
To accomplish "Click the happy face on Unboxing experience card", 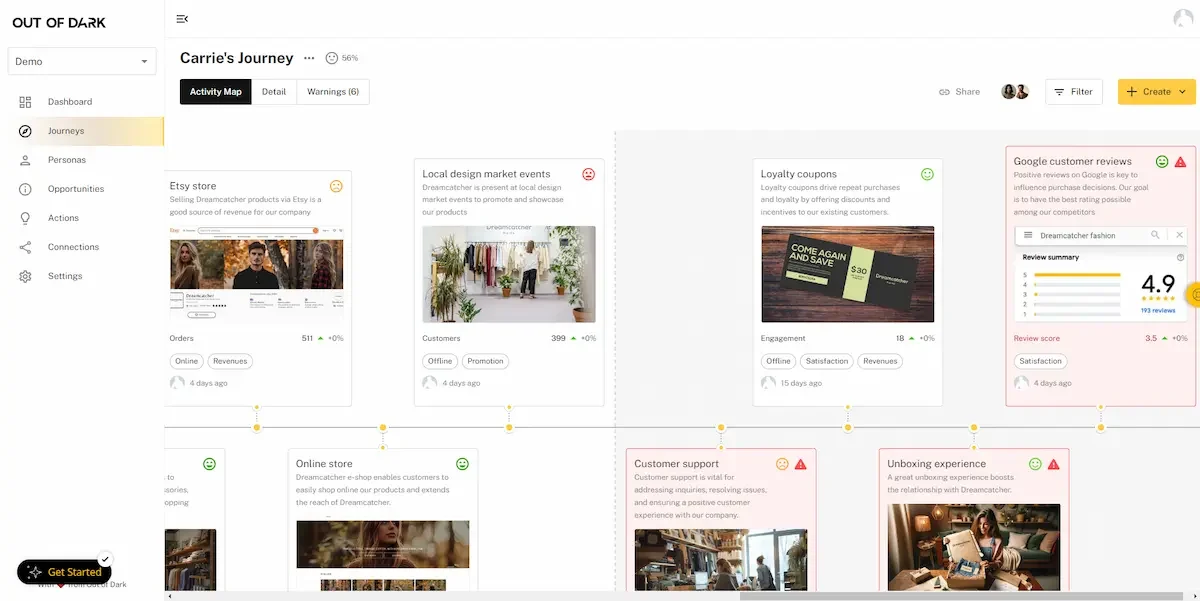I will coord(1035,464).
